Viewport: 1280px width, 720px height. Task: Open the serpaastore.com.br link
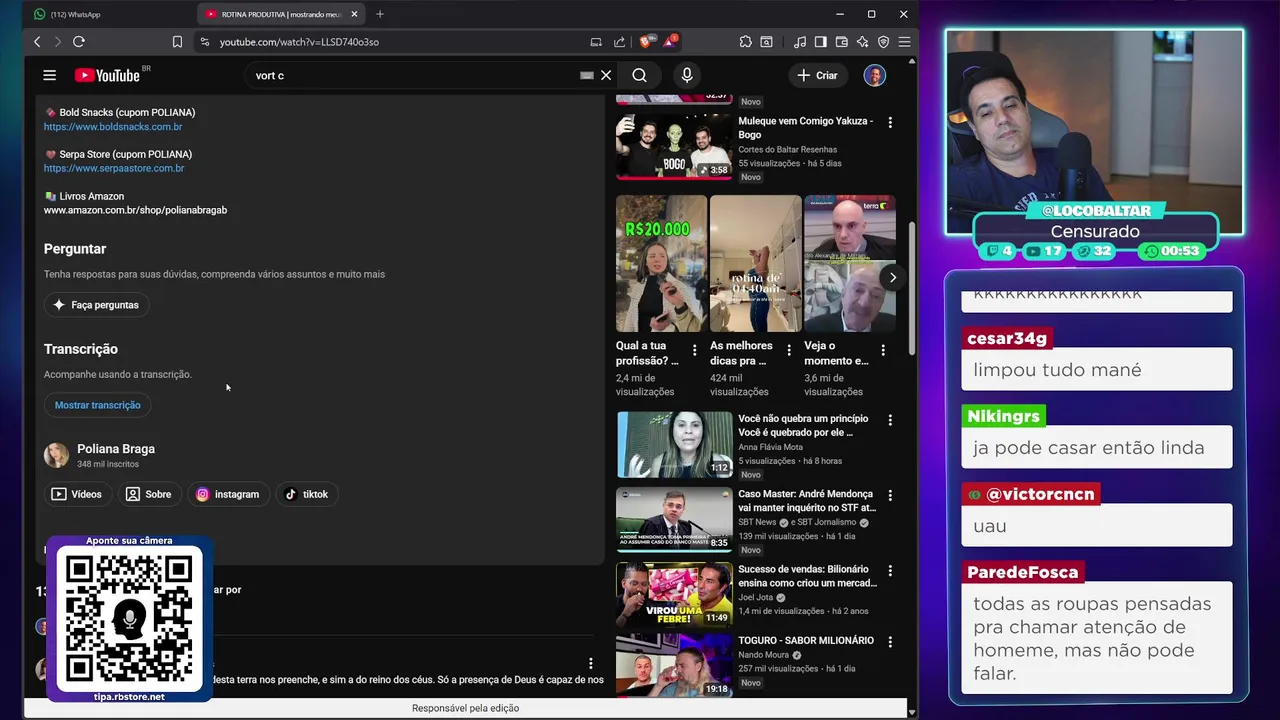click(x=114, y=168)
